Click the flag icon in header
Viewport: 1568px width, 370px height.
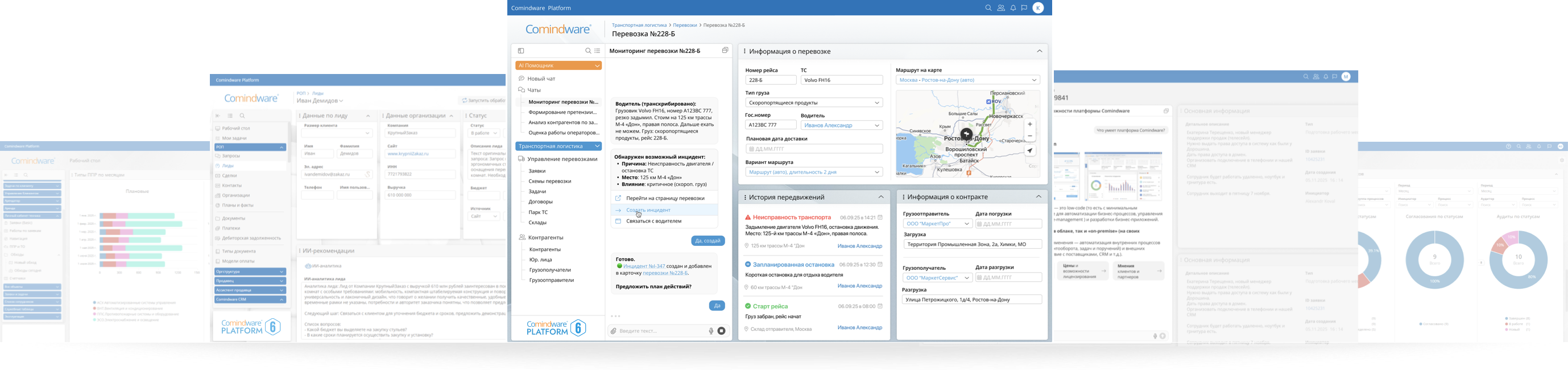pyautogui.click(x=1024, y=8)
